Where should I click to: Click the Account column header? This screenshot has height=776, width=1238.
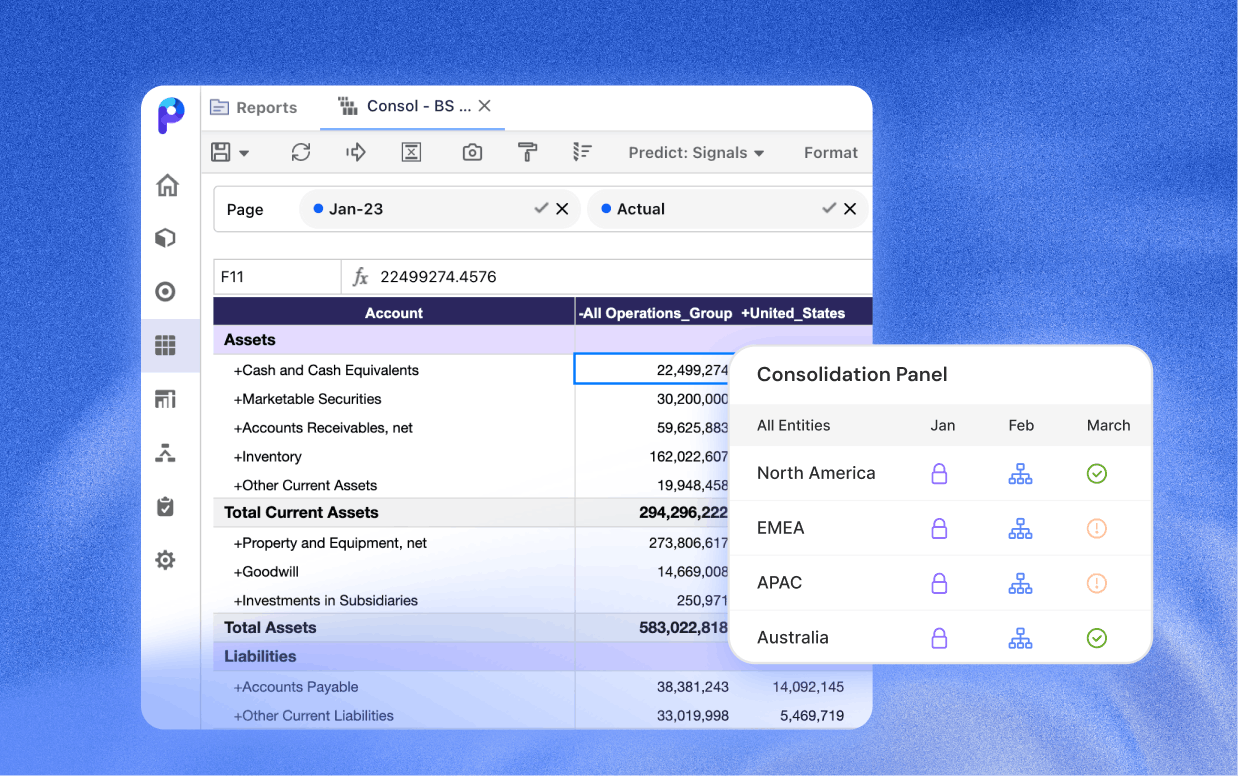(x=394, y=312)
